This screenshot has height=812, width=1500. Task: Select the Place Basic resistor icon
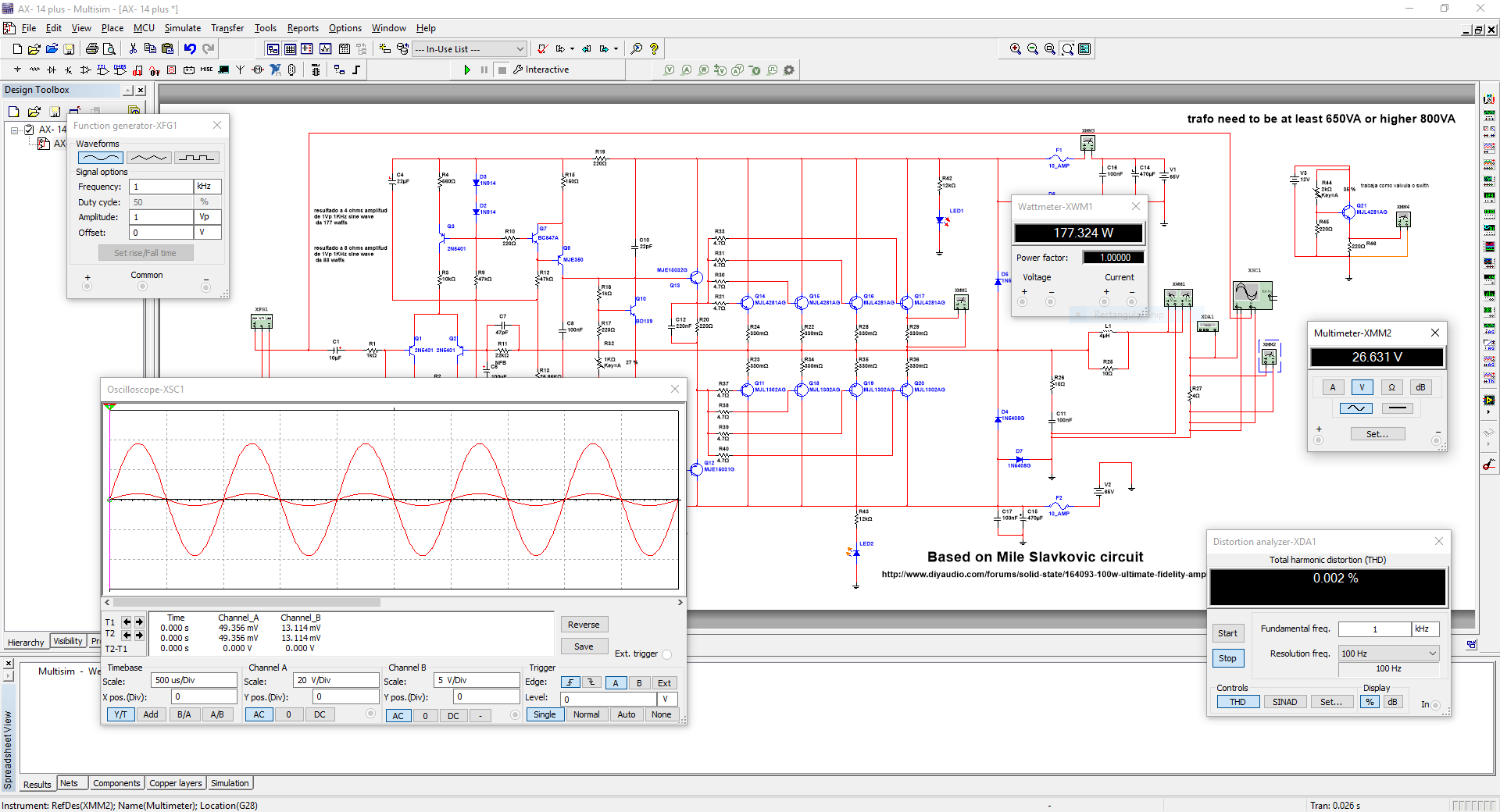click(x=34, y=69)
